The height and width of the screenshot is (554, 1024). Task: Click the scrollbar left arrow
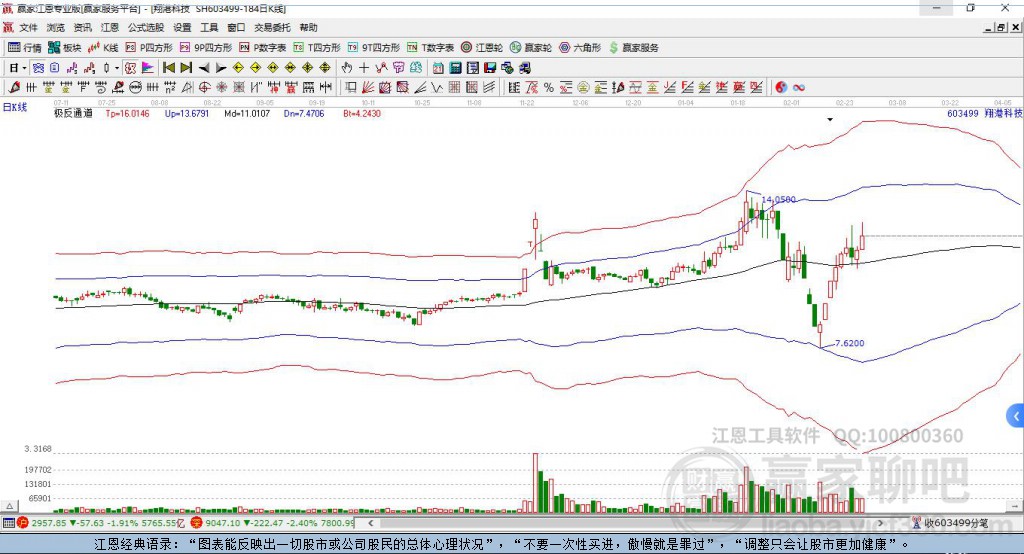pyautogui.click(x=370, y=523)
